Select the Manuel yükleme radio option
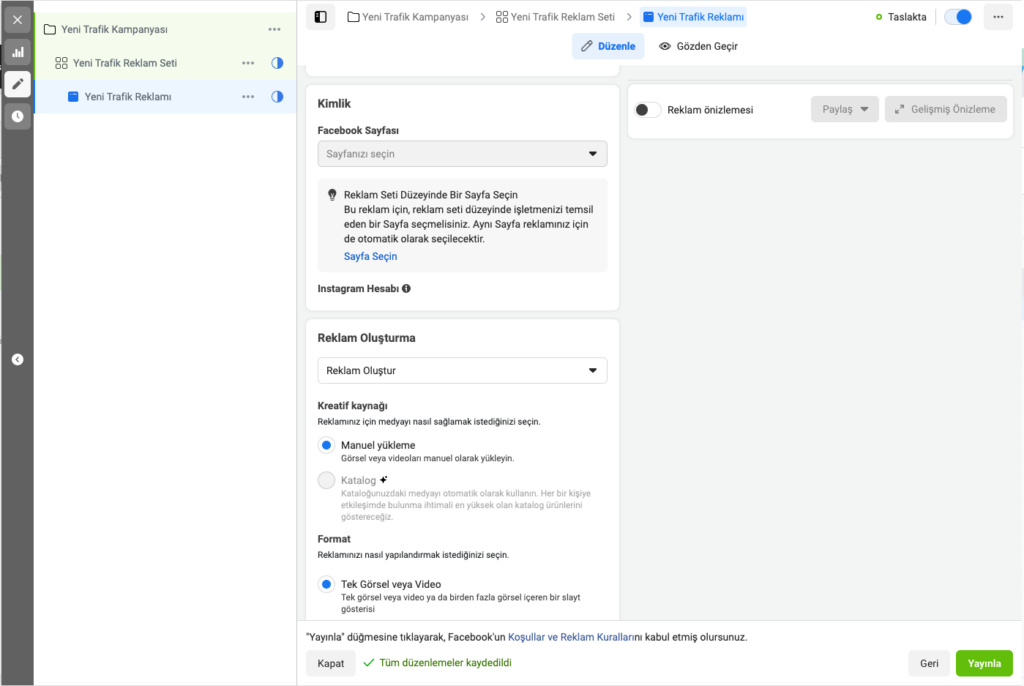 point(326,445)
